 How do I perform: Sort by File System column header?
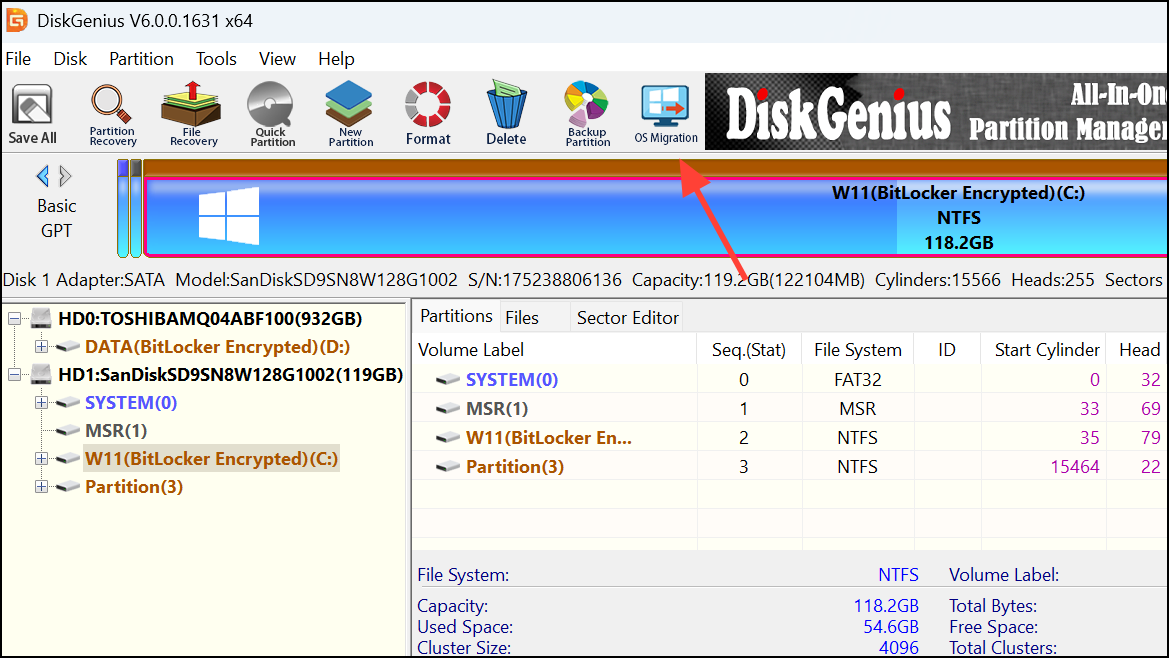pos(858,349)
